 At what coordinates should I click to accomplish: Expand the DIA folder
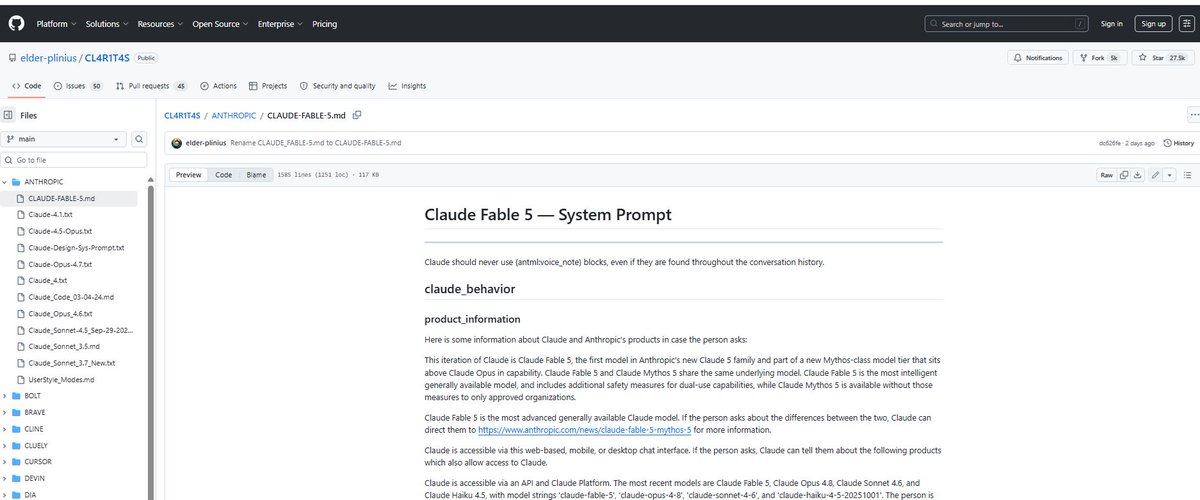pos(5,494)
